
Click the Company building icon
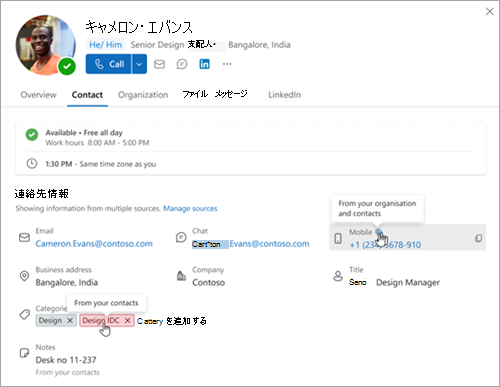click(x=181, y=276)
